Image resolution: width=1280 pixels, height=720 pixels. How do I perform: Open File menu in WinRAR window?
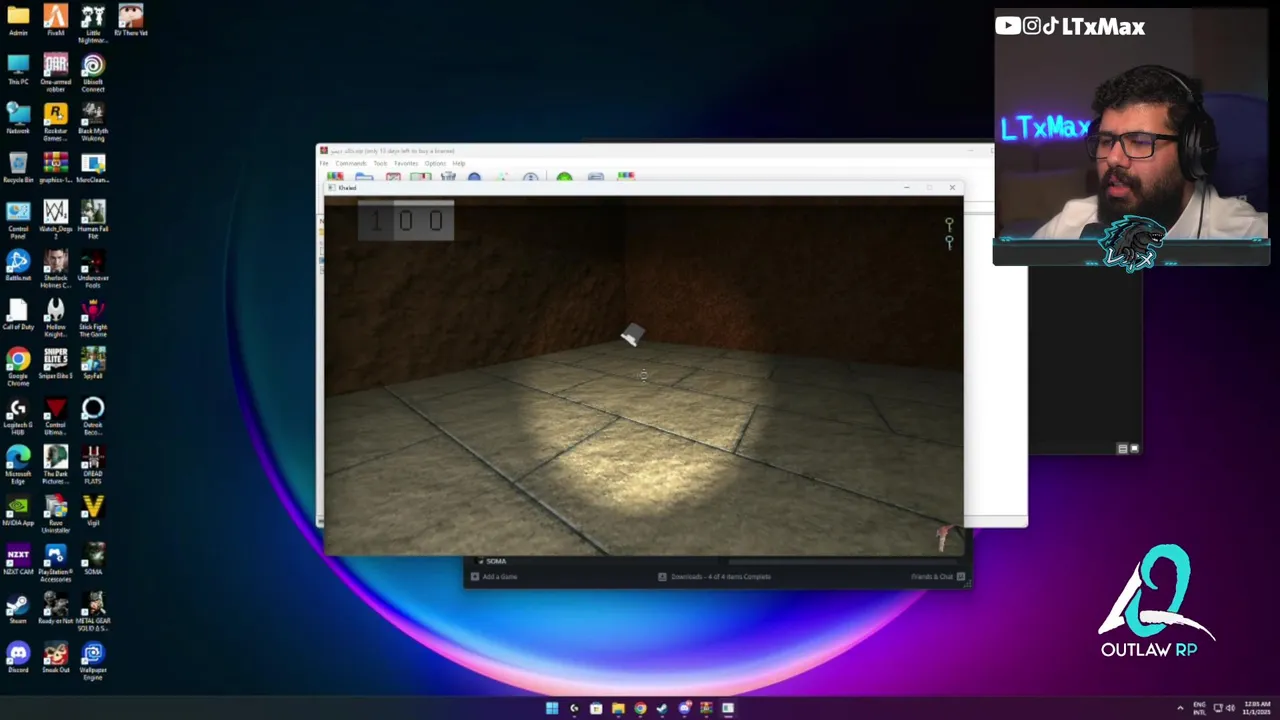(324, 163)
